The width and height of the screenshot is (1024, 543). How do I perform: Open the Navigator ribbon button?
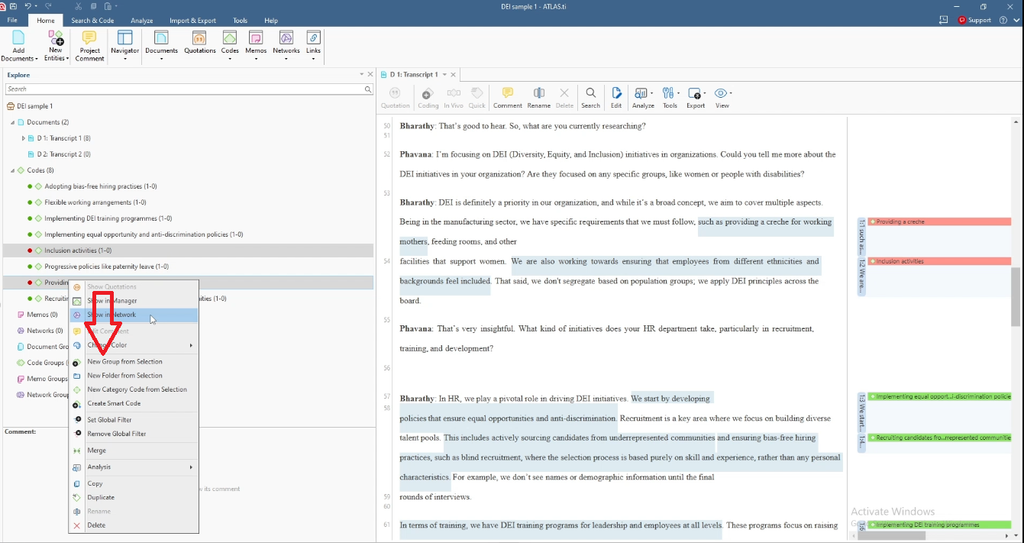(125, 46)
